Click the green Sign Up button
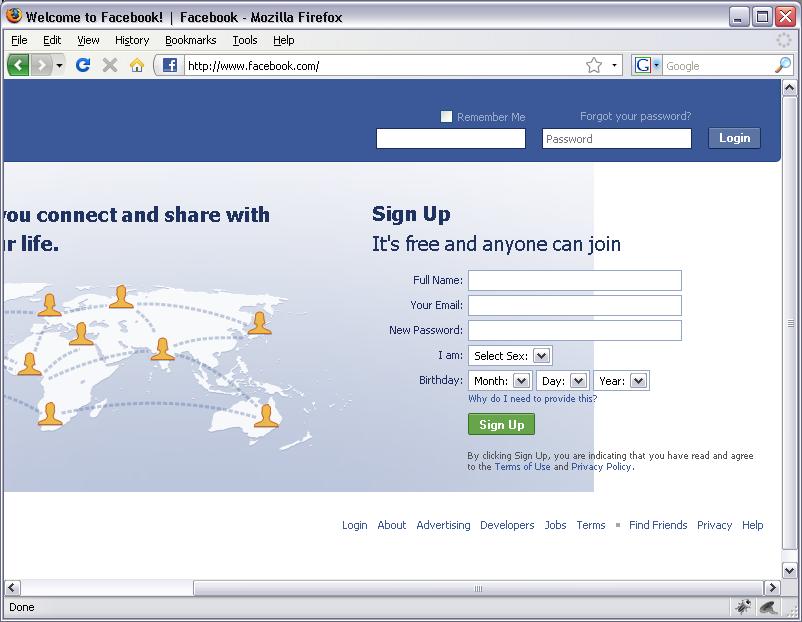 coord(500,424)
